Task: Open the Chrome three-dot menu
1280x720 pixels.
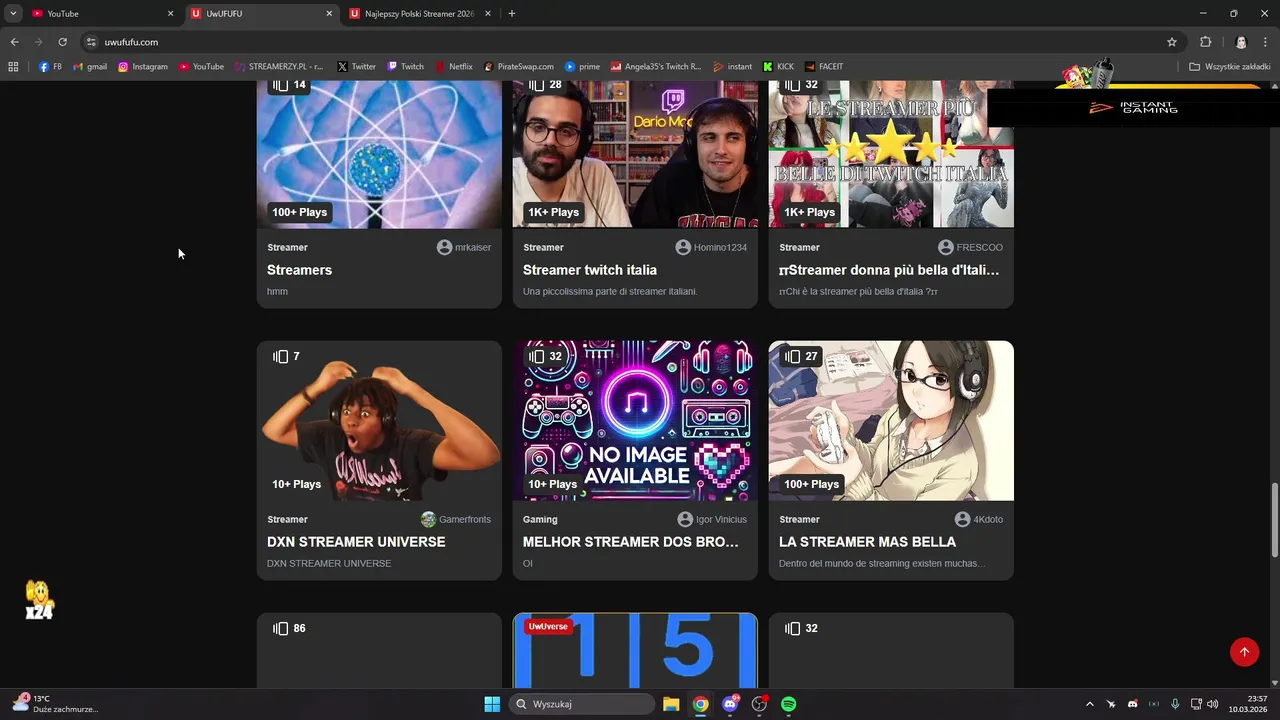Action: coord(1267,42)
